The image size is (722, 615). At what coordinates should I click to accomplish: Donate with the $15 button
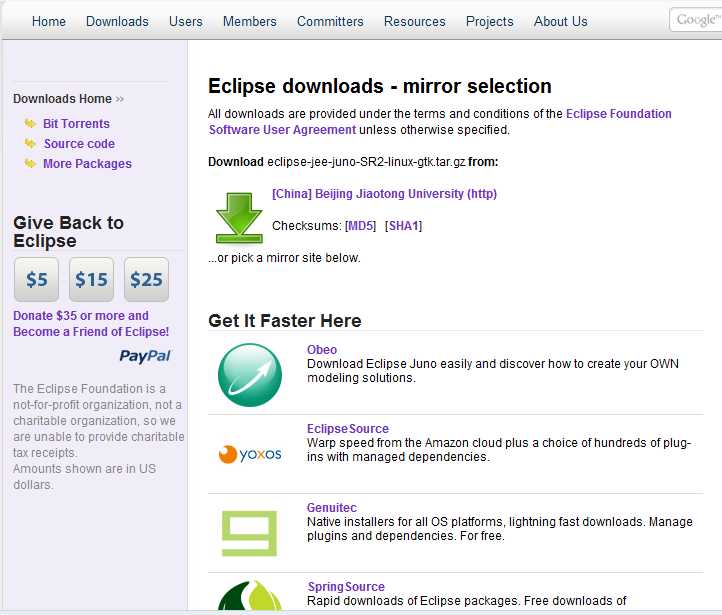pos(91,279)
